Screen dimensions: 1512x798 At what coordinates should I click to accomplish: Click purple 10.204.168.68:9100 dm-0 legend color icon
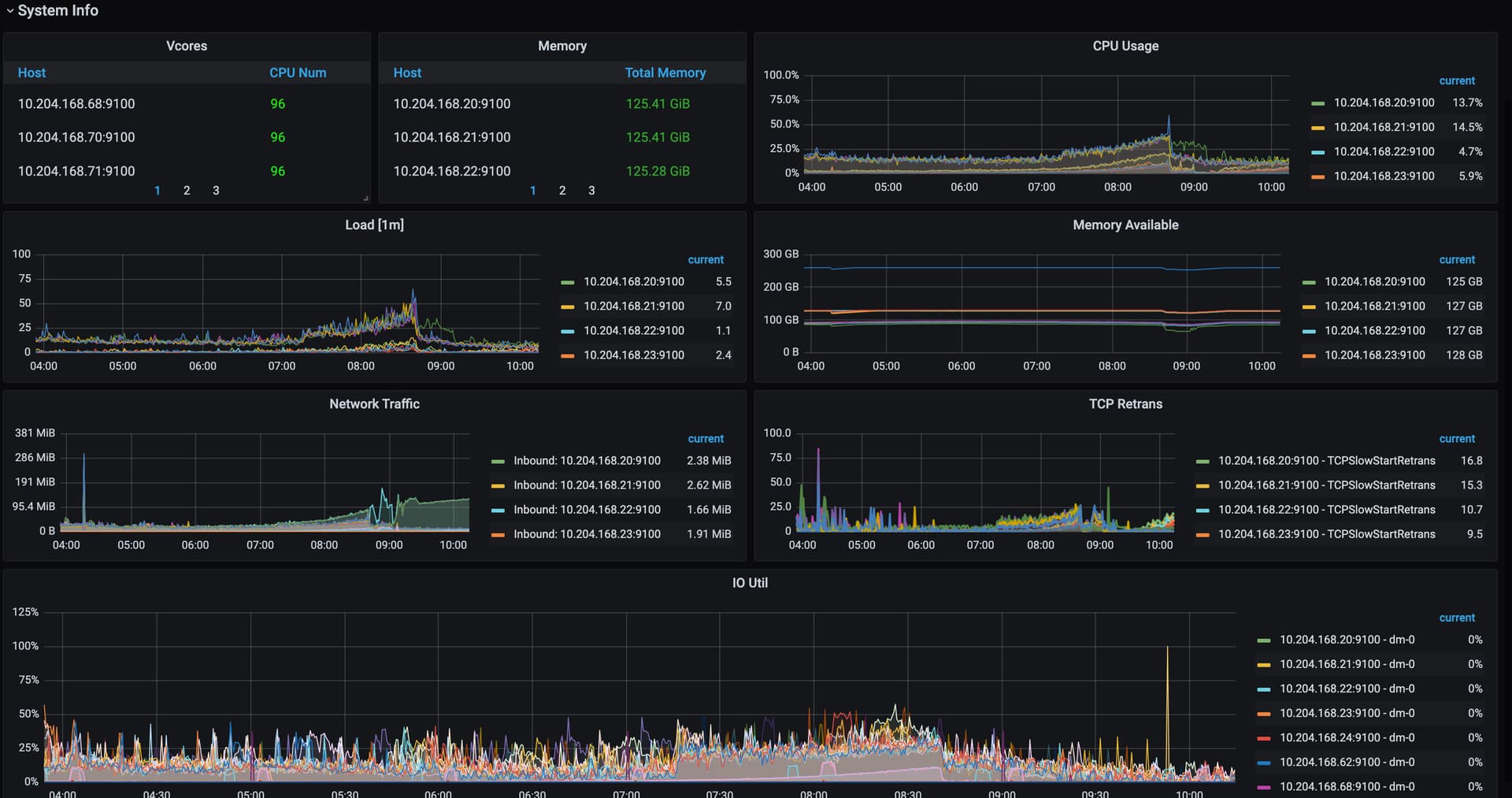click(x=1263, y=787)
